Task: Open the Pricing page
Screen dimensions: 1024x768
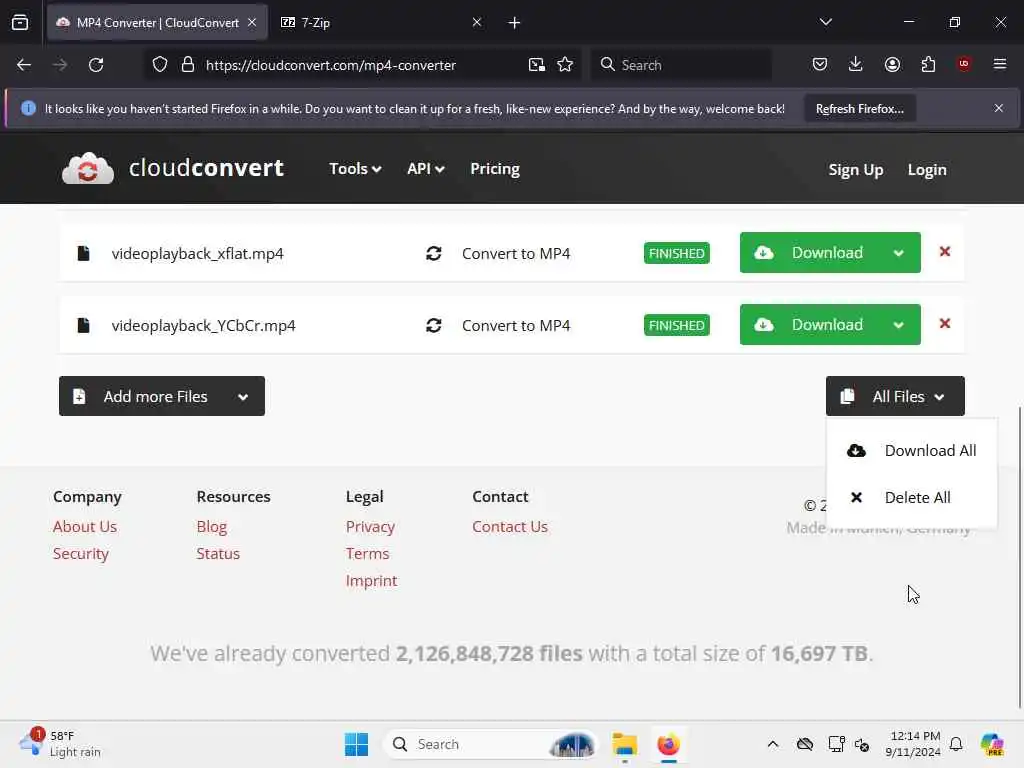Action: [x=495, y=168]
